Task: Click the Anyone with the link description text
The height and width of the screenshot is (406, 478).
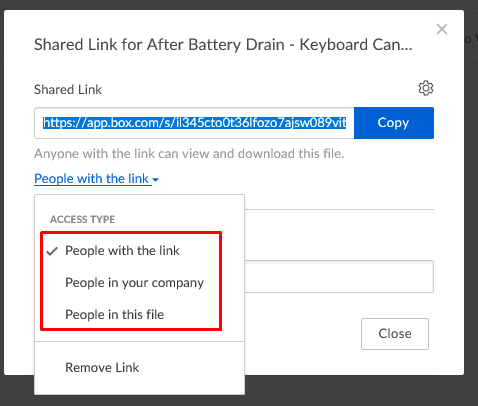Action: point(189,154)
